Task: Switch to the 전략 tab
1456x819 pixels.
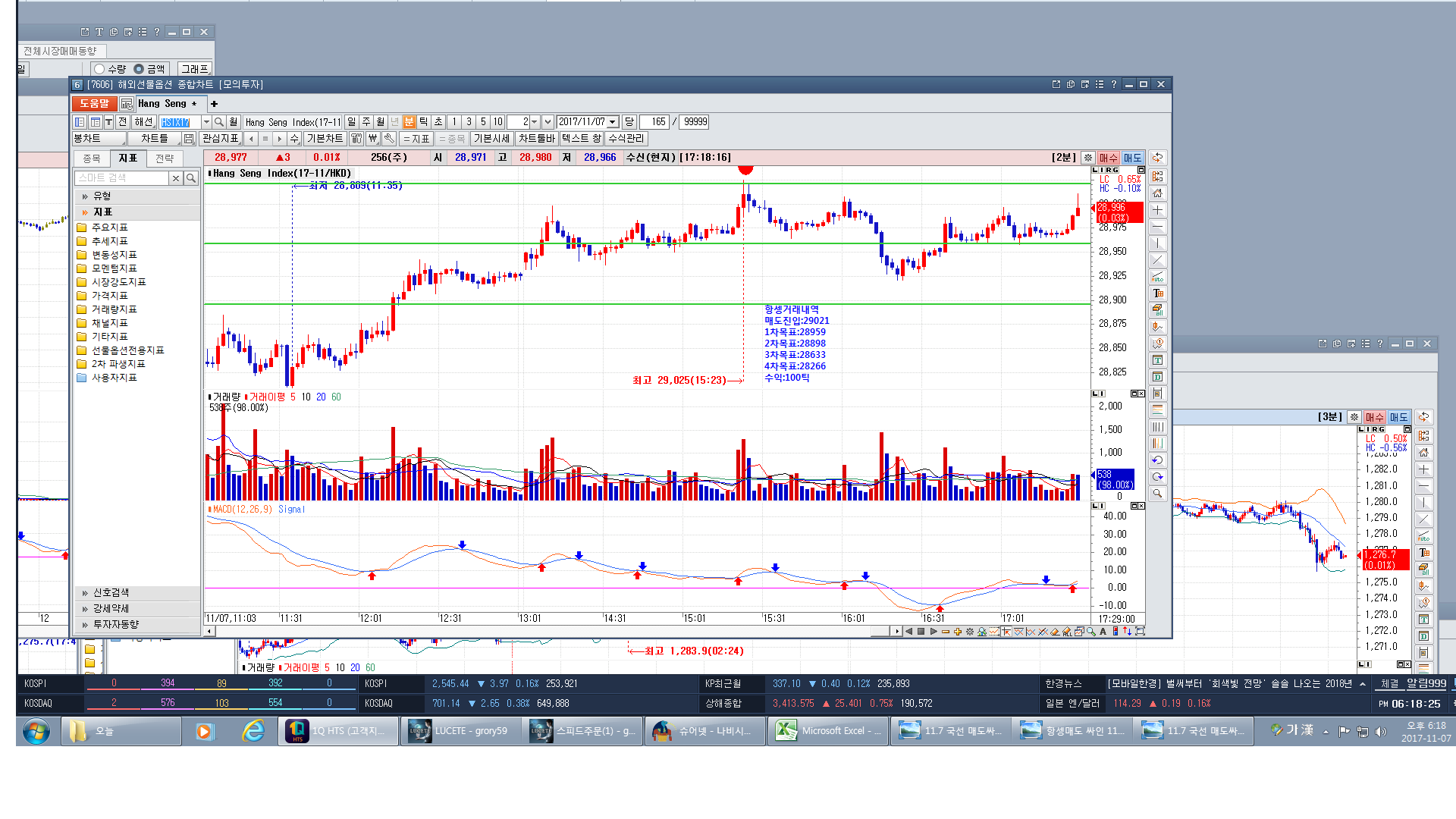Action: pos(165,158)
